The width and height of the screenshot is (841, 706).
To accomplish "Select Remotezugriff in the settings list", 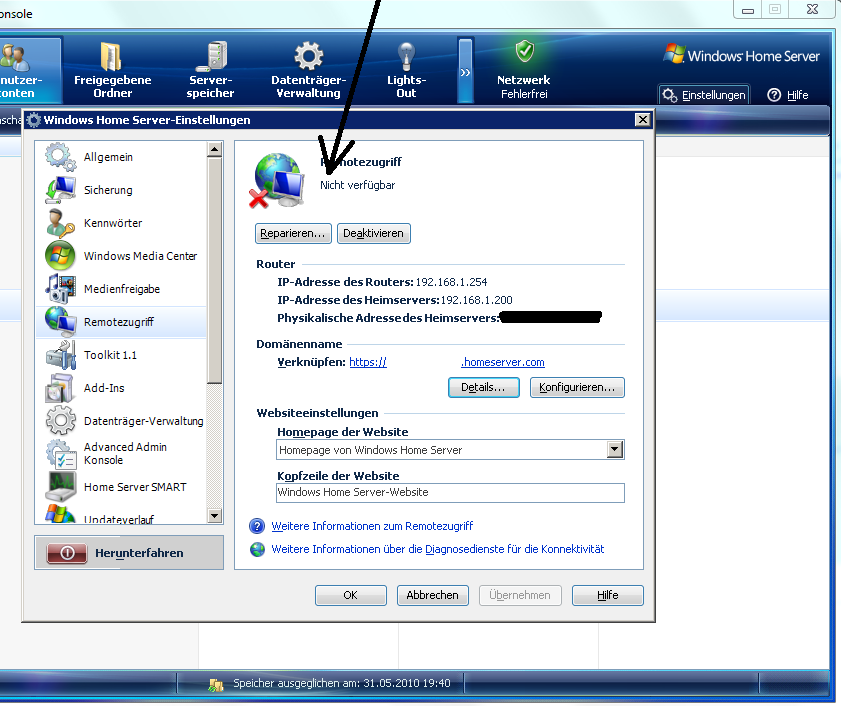I will point(121,322).
